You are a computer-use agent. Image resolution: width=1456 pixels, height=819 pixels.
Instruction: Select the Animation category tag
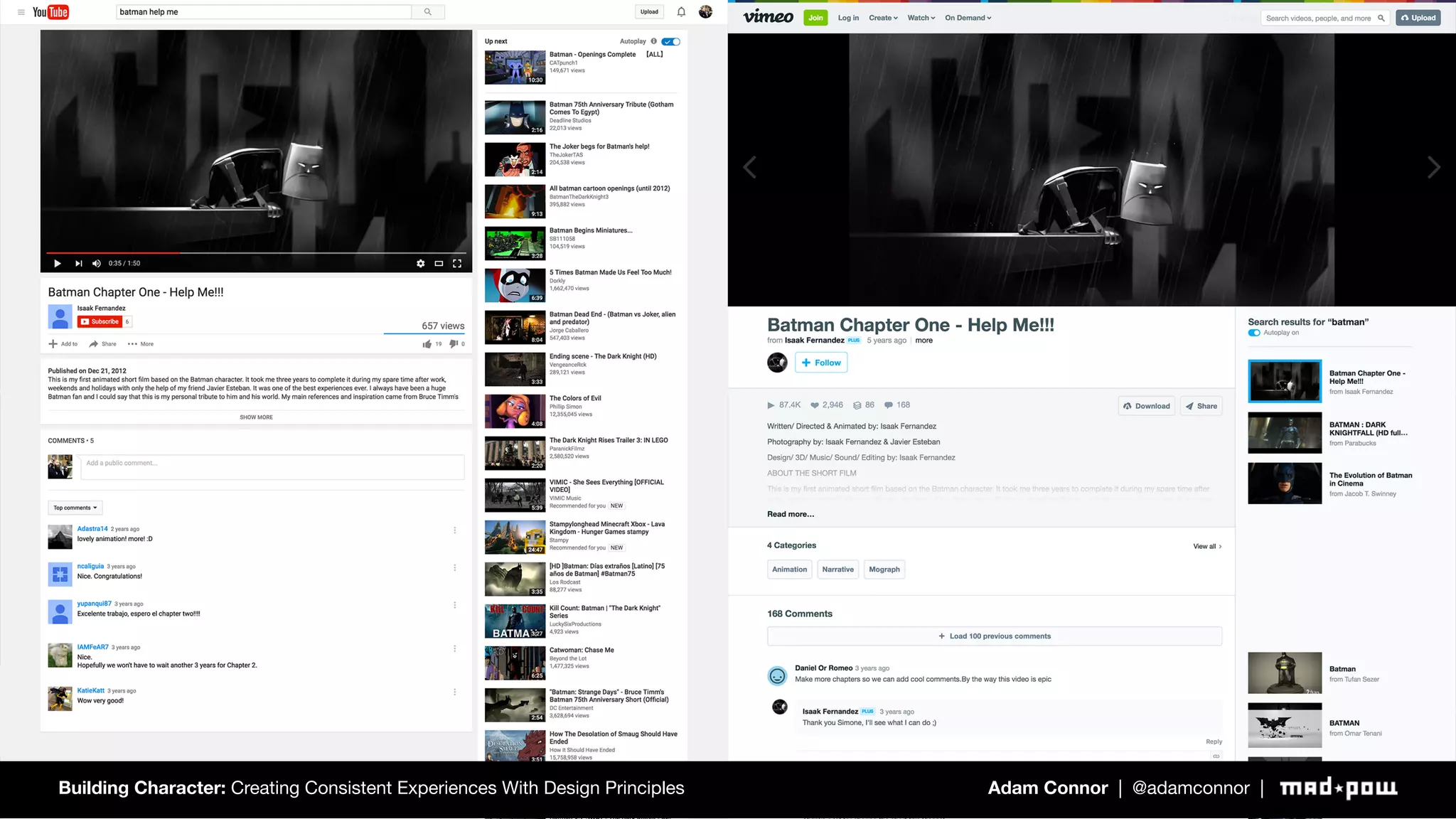[x=789, y=569]
